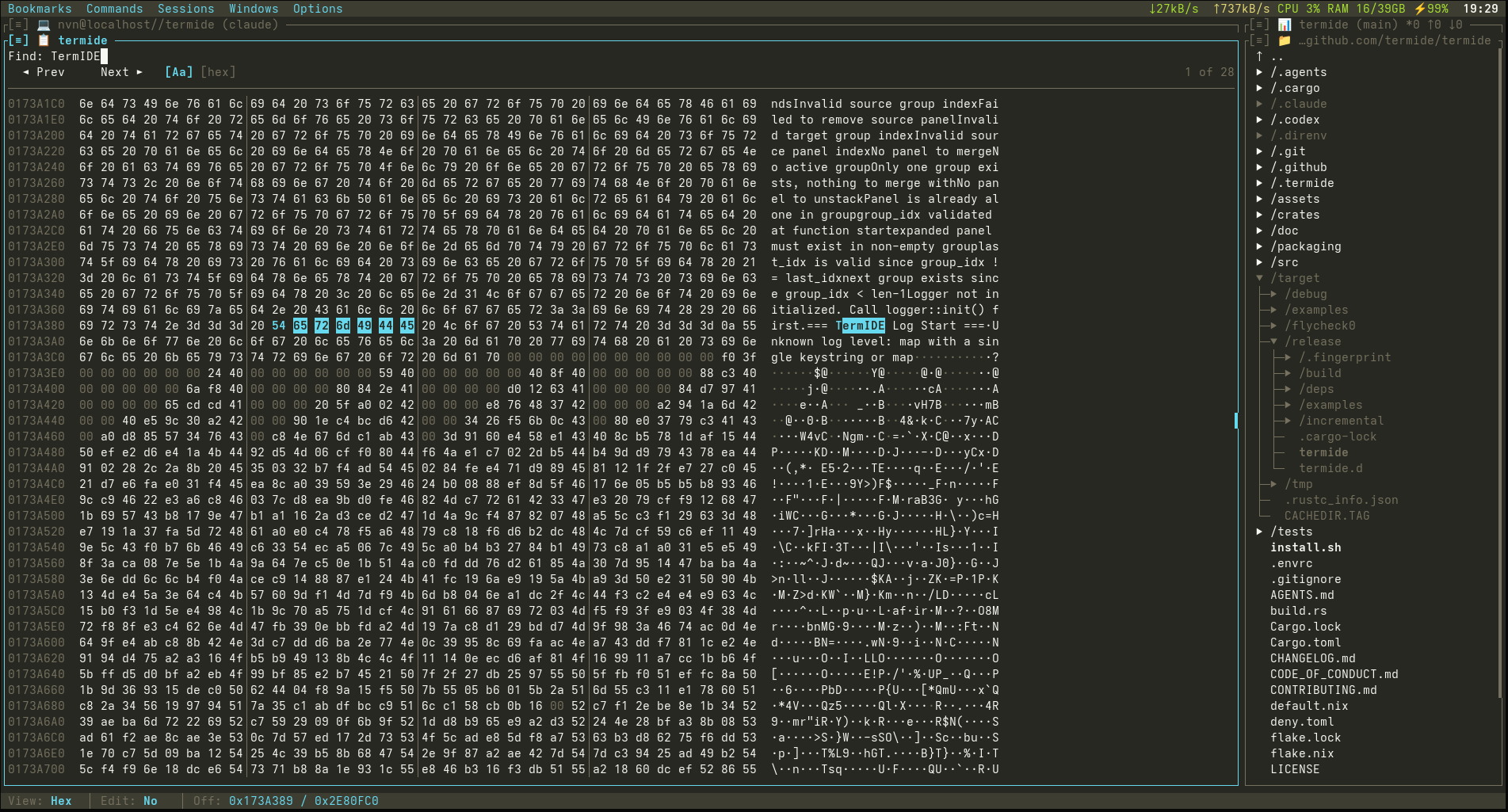Screen dimensions: 1508x812
Task: Click address 0173A380 row label
Action: [x=36, y=326]
